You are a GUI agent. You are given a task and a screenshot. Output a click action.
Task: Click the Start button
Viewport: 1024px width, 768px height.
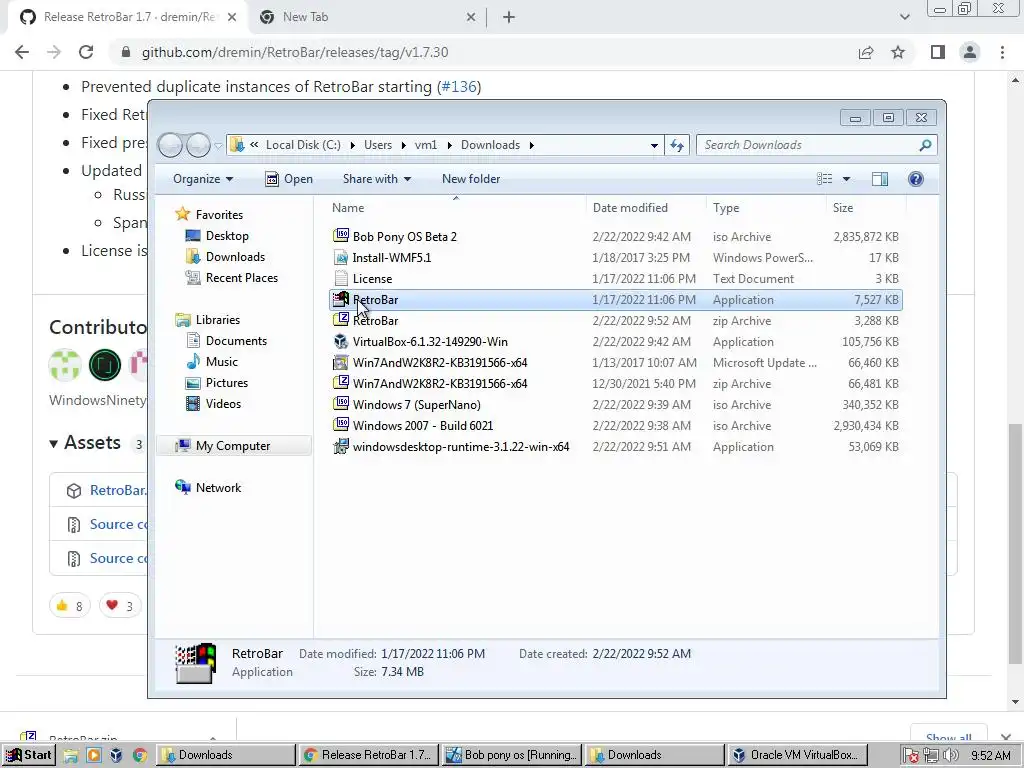coord(27,756)
